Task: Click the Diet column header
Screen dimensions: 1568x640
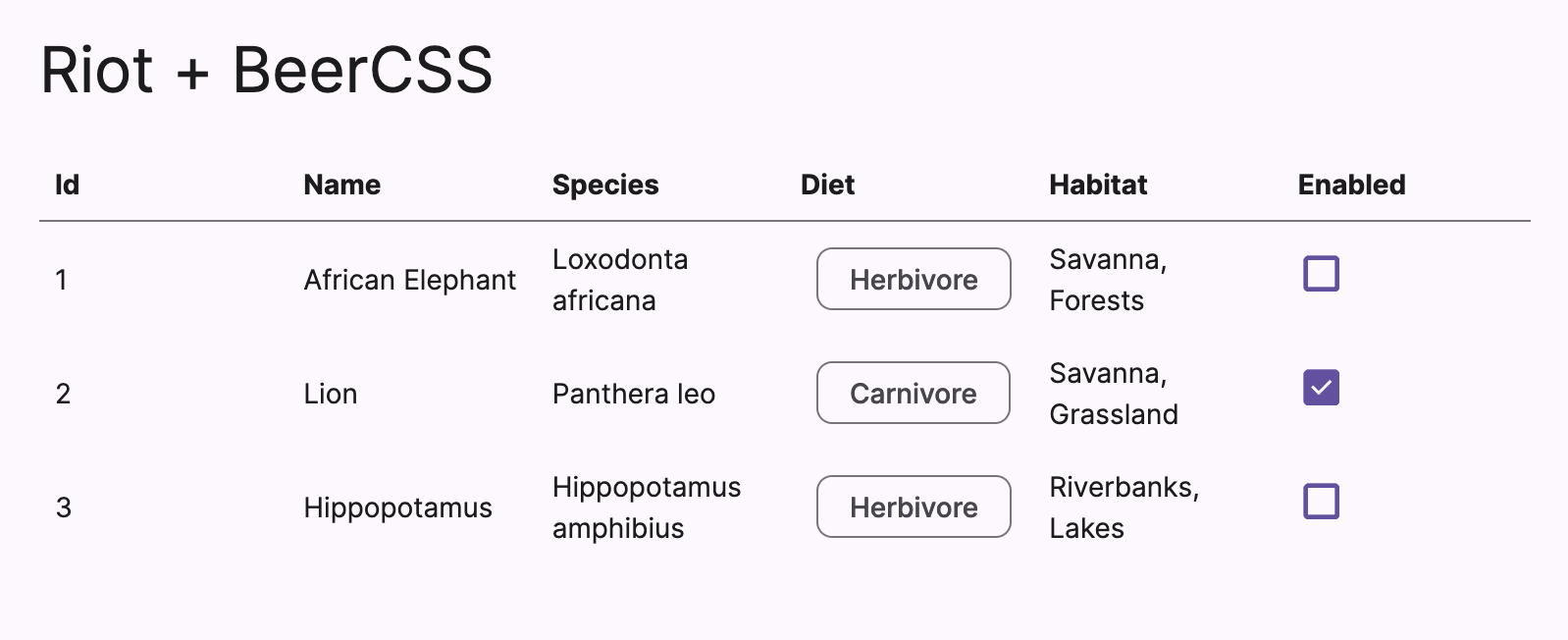Action: tap(827, 185)
